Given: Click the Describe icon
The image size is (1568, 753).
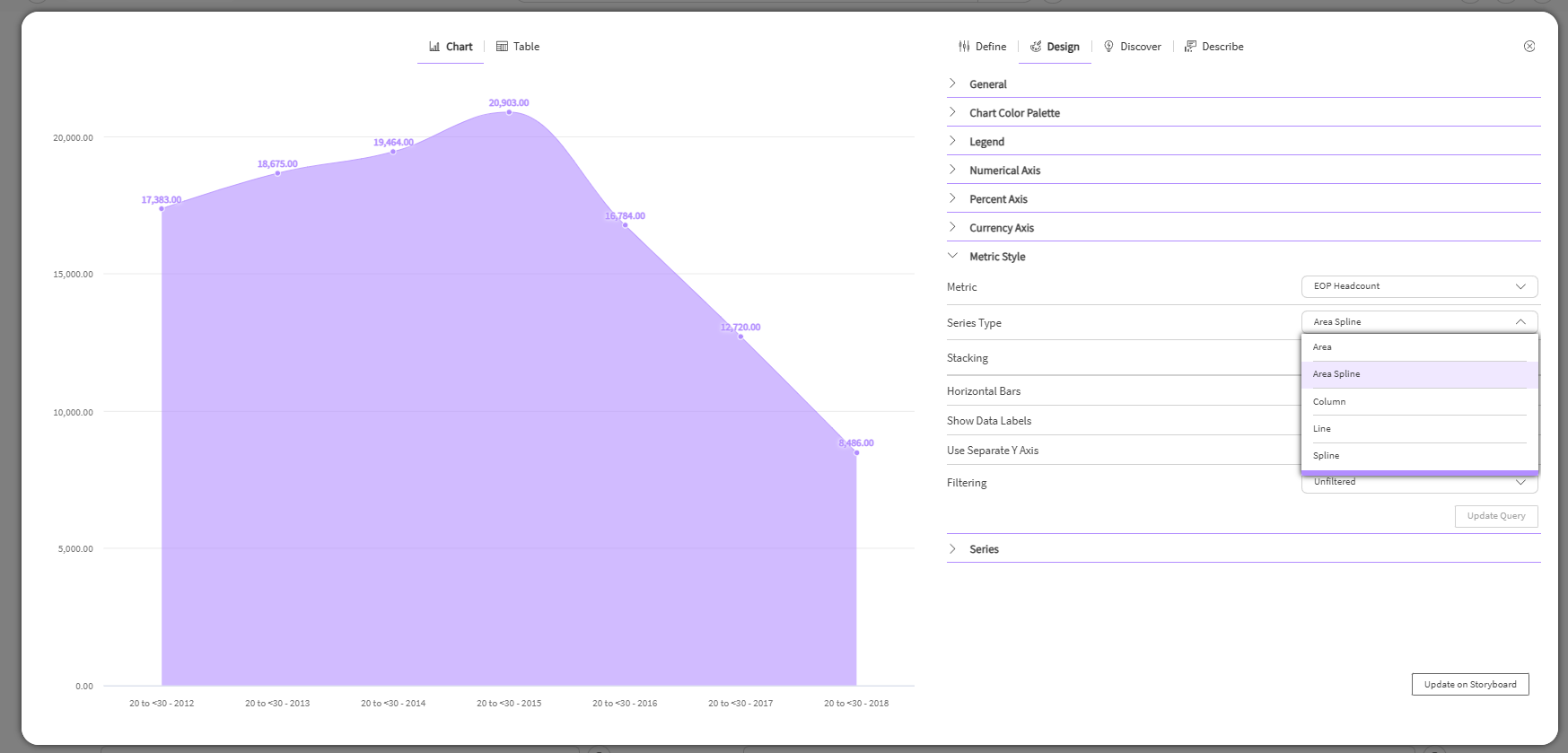Looking at the screenshot, I should 1190,47.
